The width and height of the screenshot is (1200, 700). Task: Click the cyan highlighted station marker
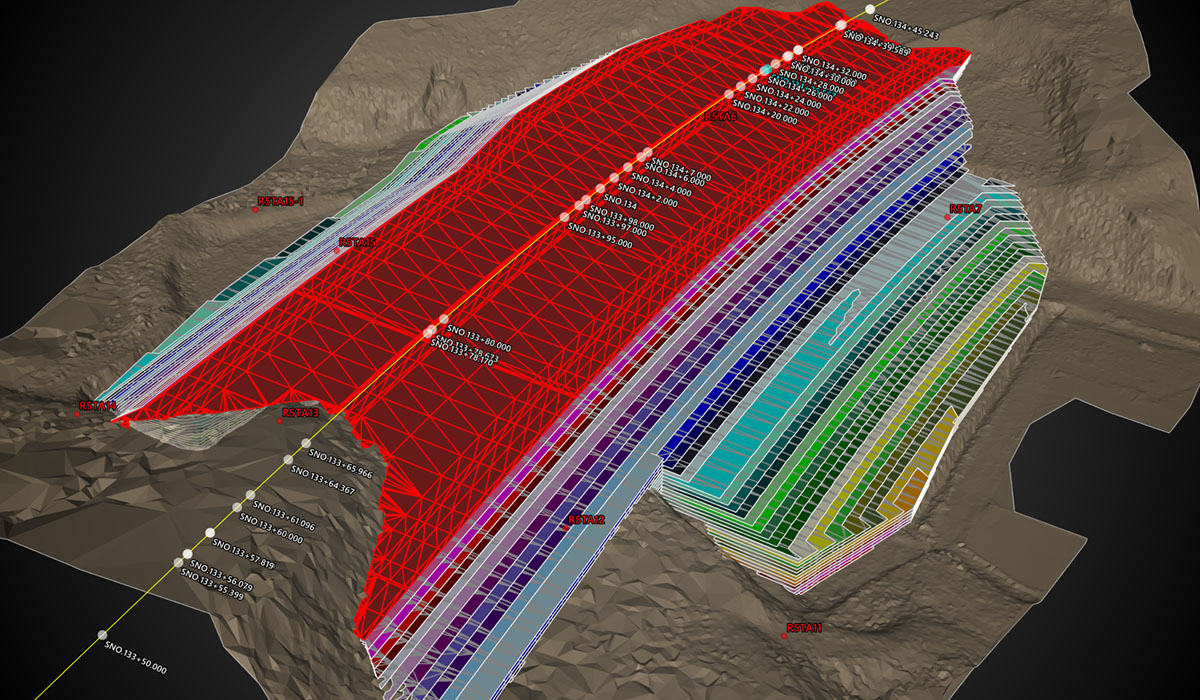765,69
